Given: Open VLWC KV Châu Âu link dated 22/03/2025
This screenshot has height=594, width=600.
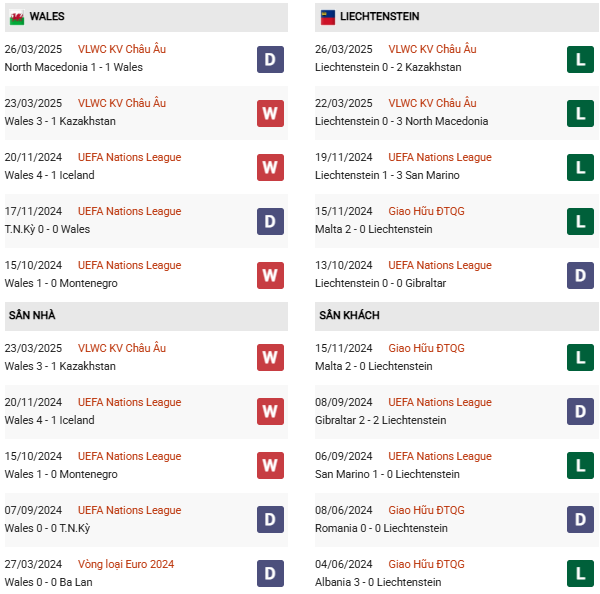Looking at the screenshot, I should [x=432, y=103].
